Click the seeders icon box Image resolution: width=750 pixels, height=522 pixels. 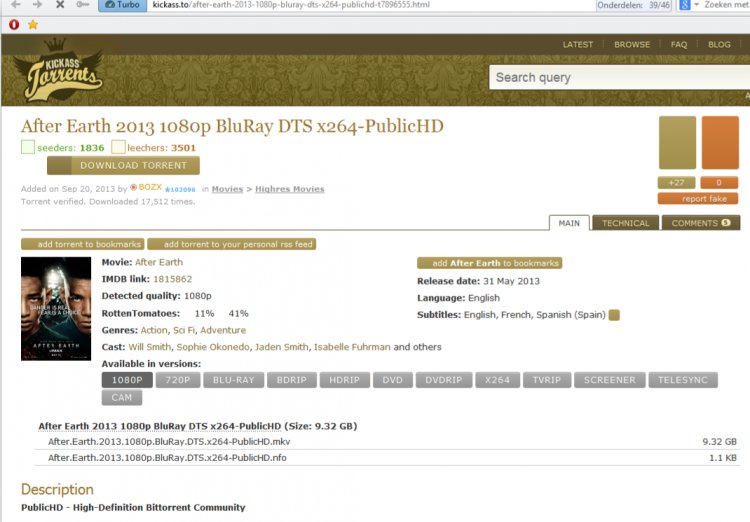28,147
